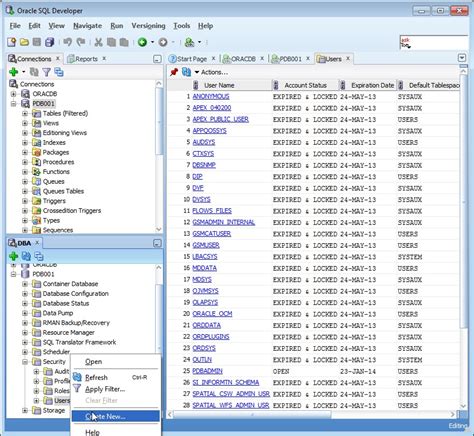
Task: Click the Paste toolbar icon
Action: [x=124, y=42]
